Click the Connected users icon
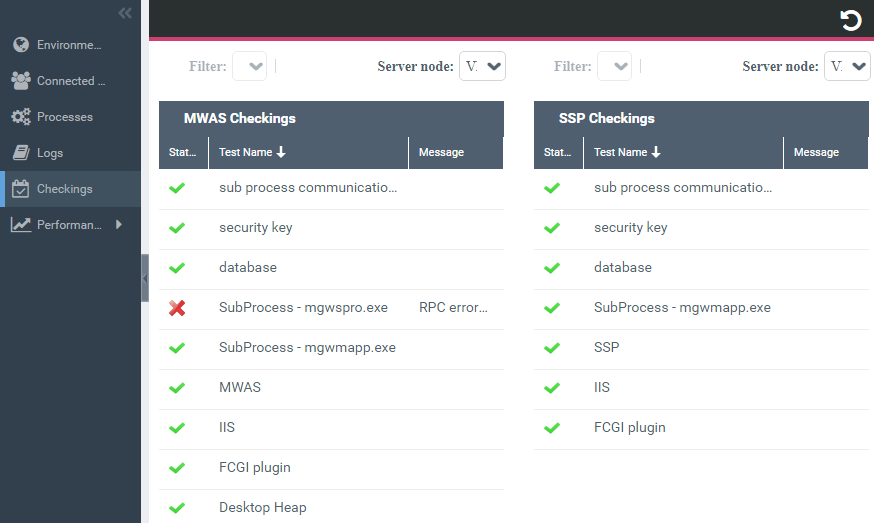 (x=20, y=81)
